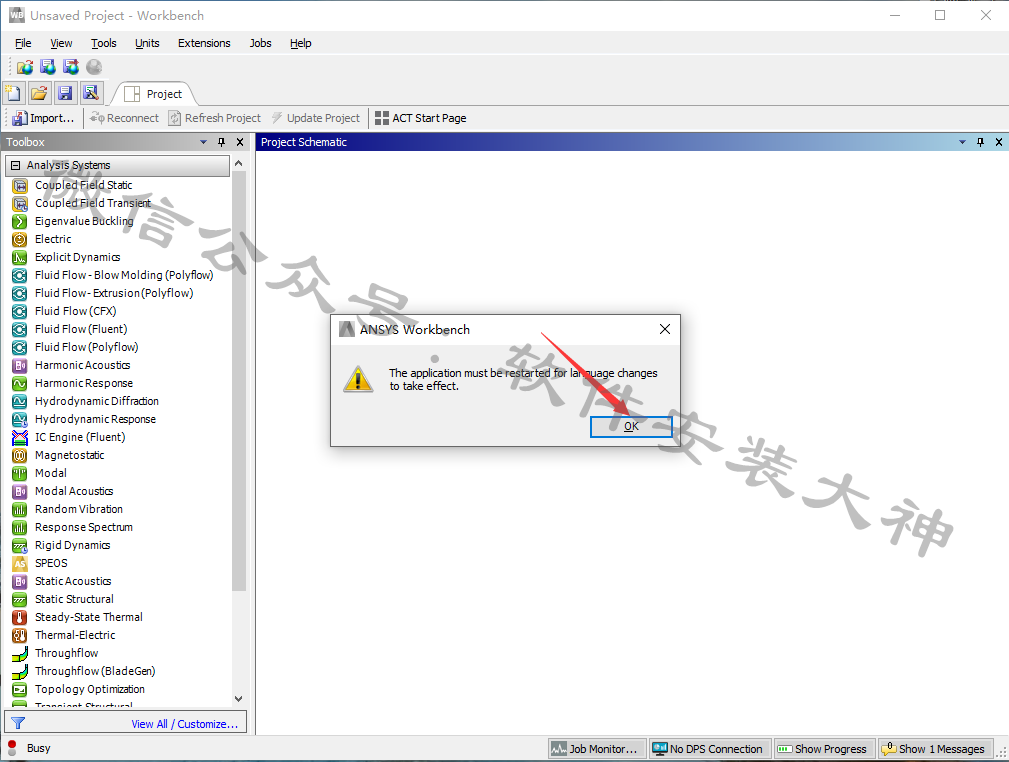Click Show 1 Messages
This screenshot has height=762, width=1009.
936,748
